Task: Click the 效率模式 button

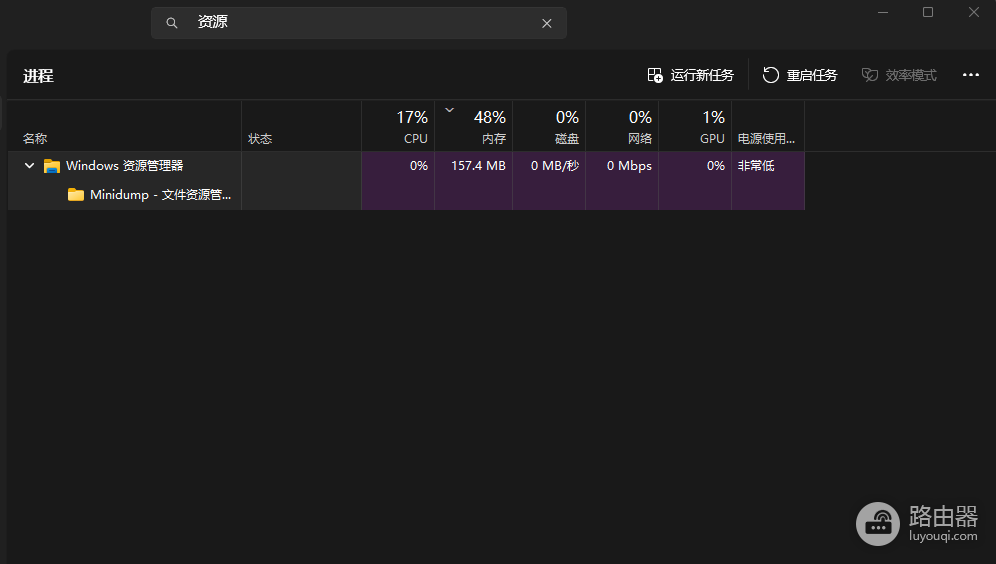Action: (x=899, y=75)
